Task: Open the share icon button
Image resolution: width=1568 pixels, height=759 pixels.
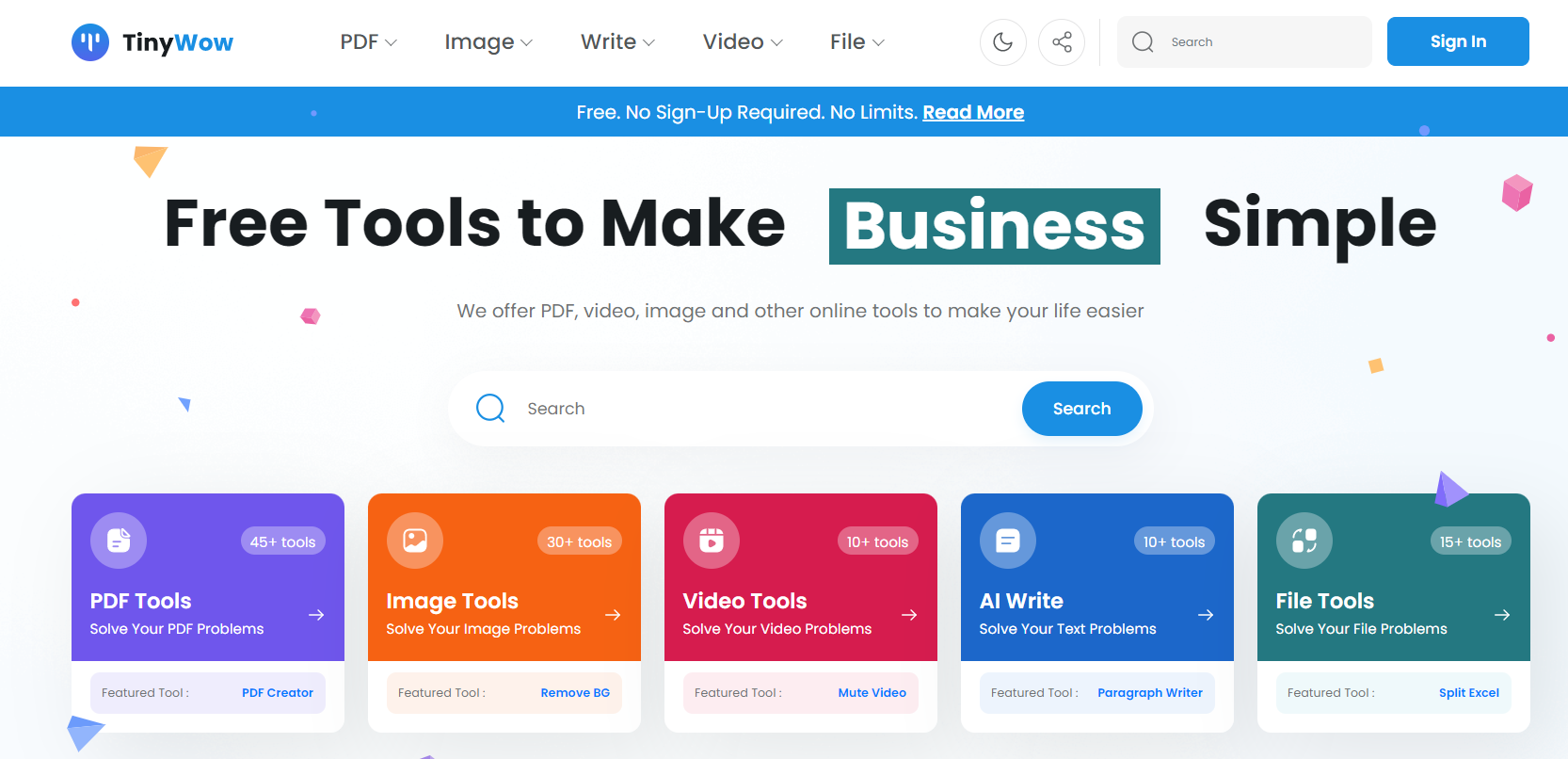Action: pos(1062,42)
